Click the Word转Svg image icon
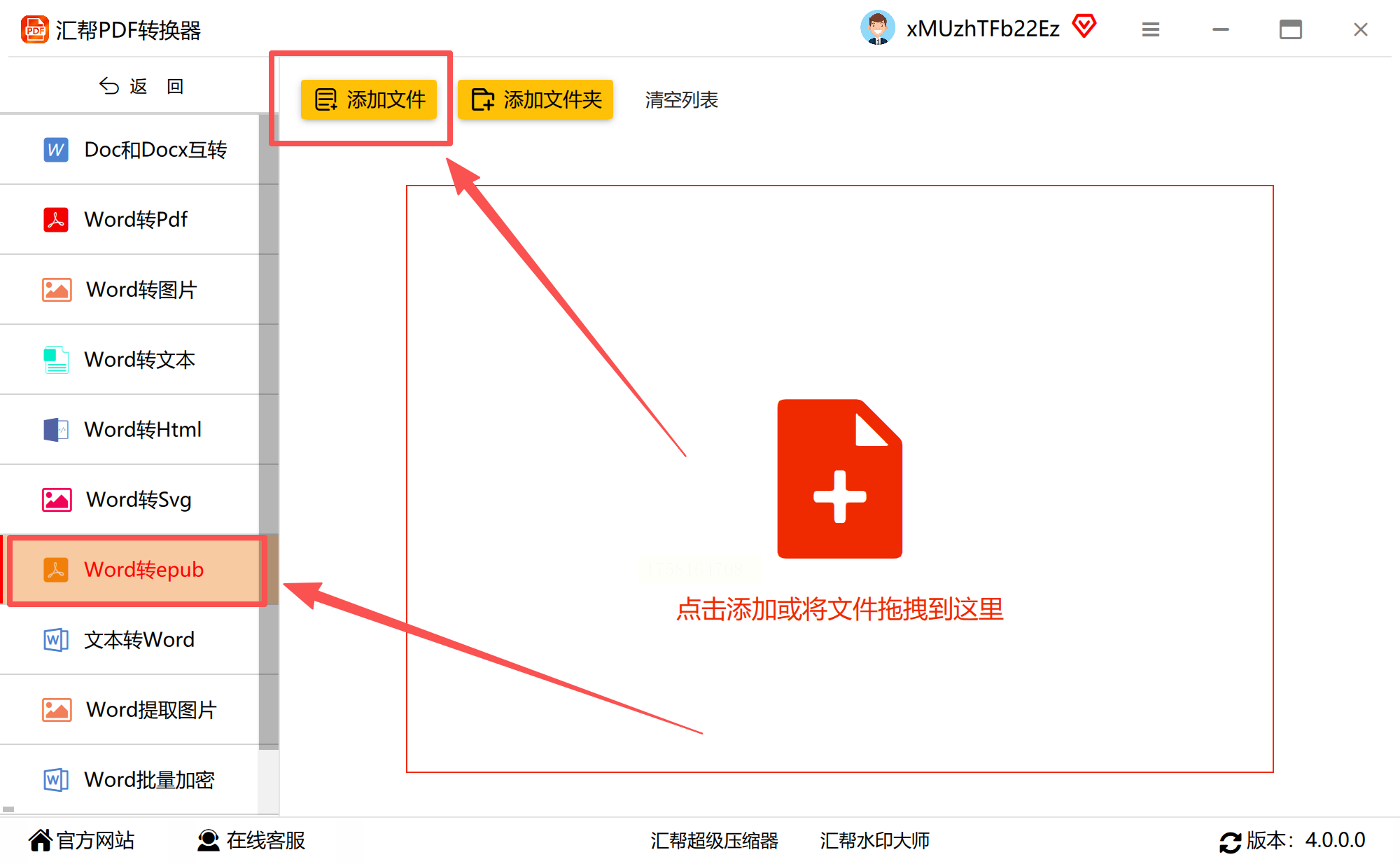This screenshot has height=864, width=1400. click(57, 499)
